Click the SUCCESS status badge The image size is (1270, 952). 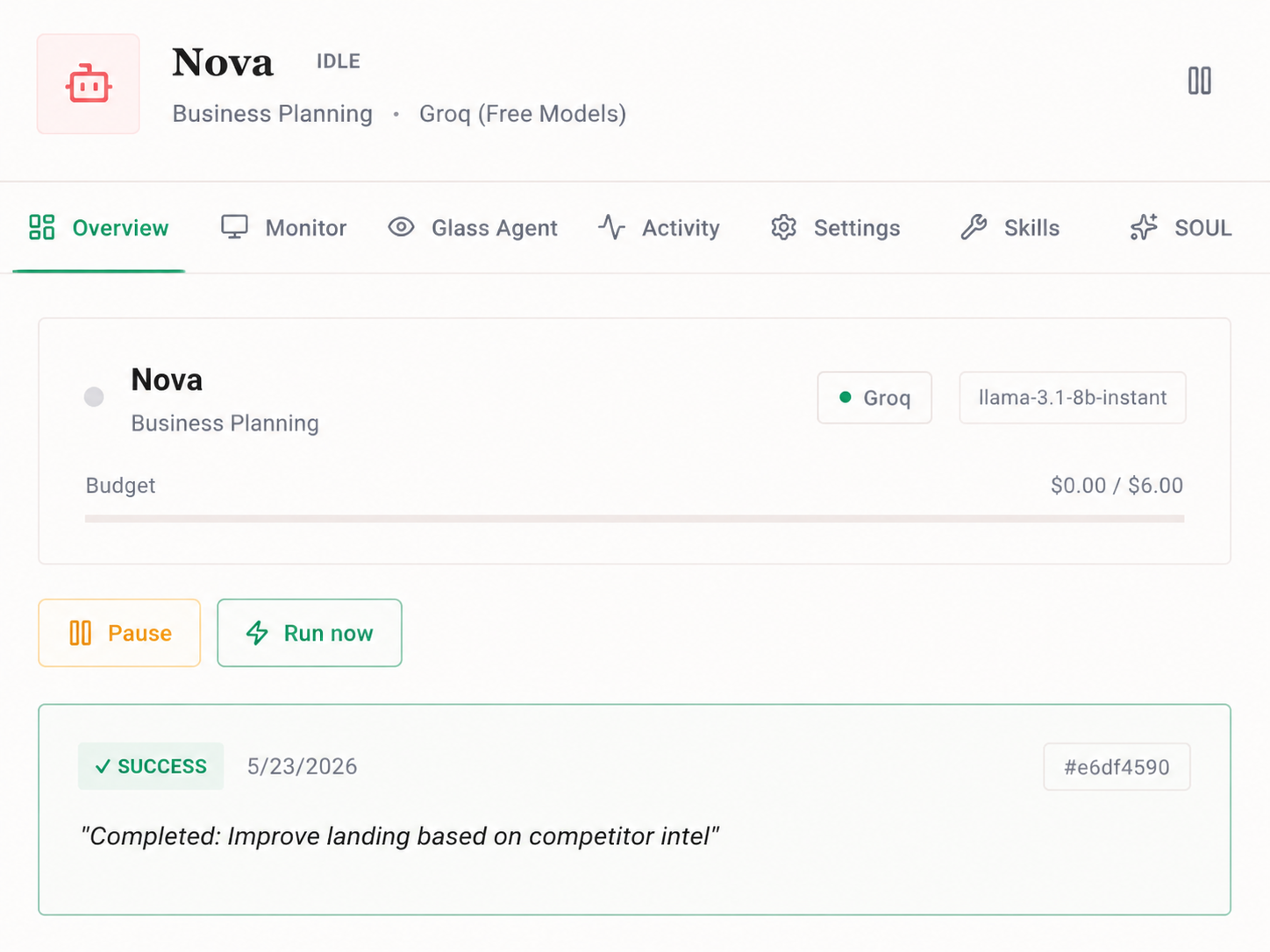tap(151, 766)
